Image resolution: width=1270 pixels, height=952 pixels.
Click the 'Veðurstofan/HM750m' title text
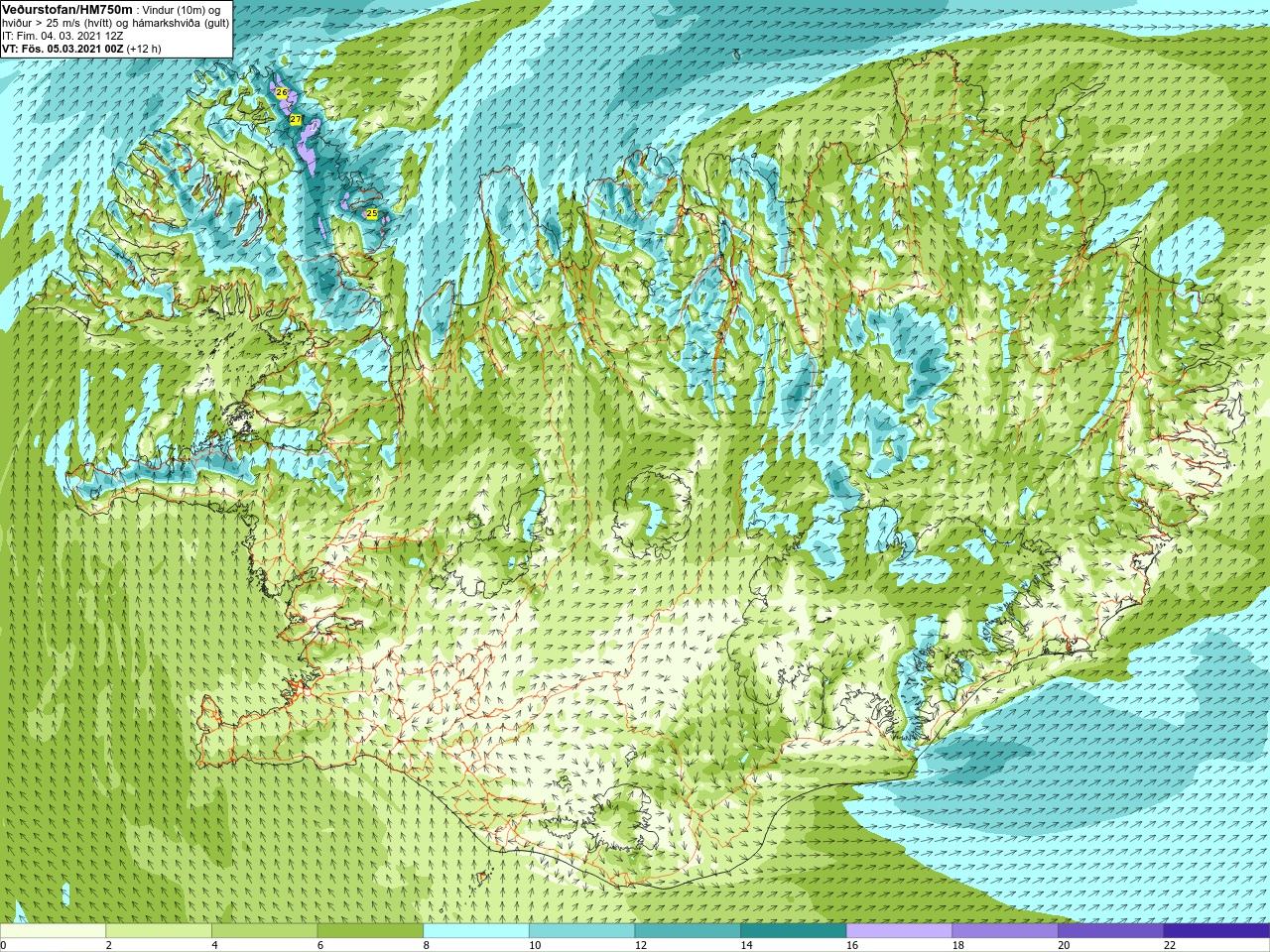point(66,8)
